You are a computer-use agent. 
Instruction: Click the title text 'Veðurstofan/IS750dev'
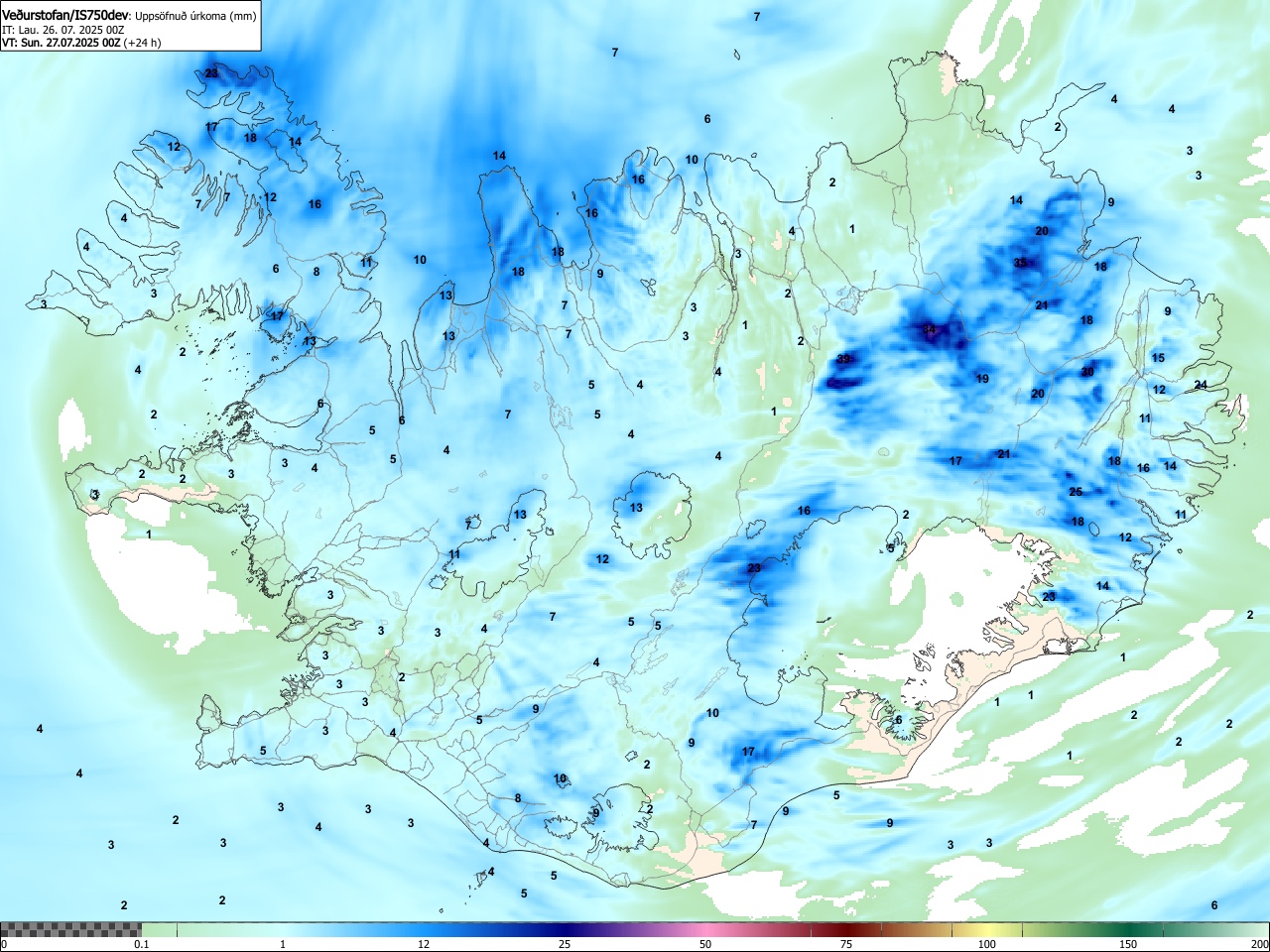point(65,14)
